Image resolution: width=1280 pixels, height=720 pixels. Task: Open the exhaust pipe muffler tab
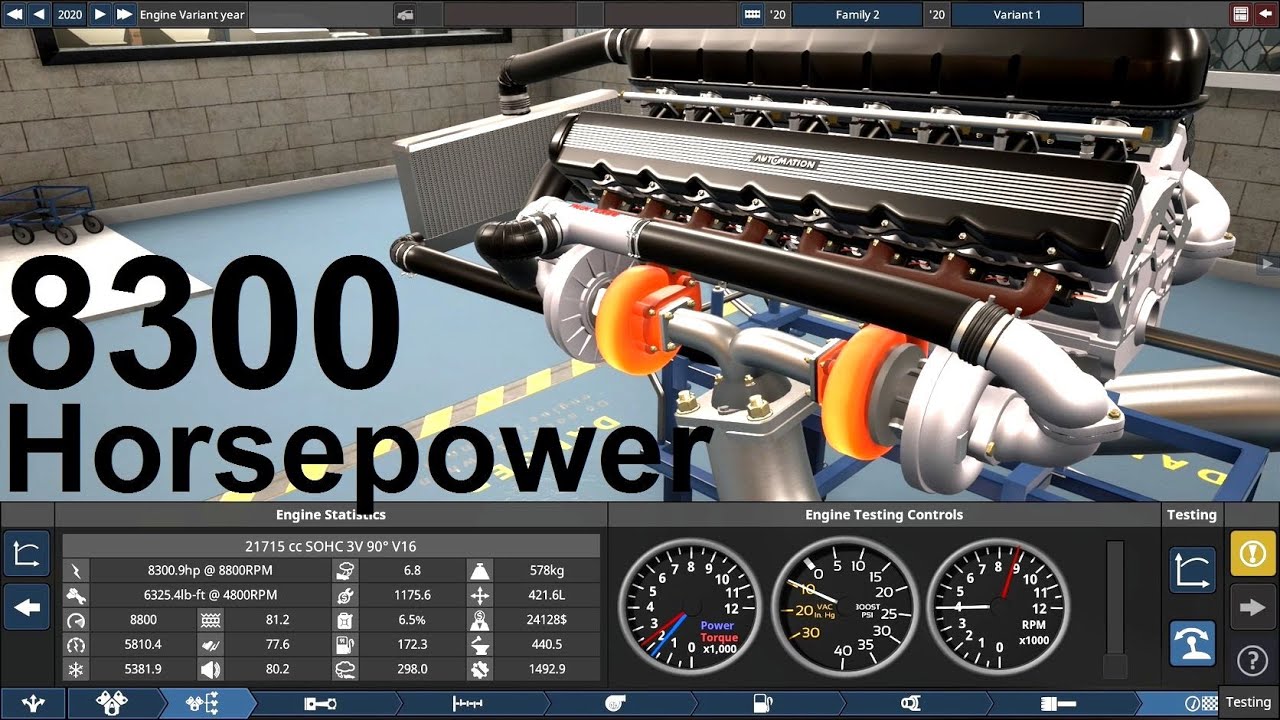coord(1058,703)
